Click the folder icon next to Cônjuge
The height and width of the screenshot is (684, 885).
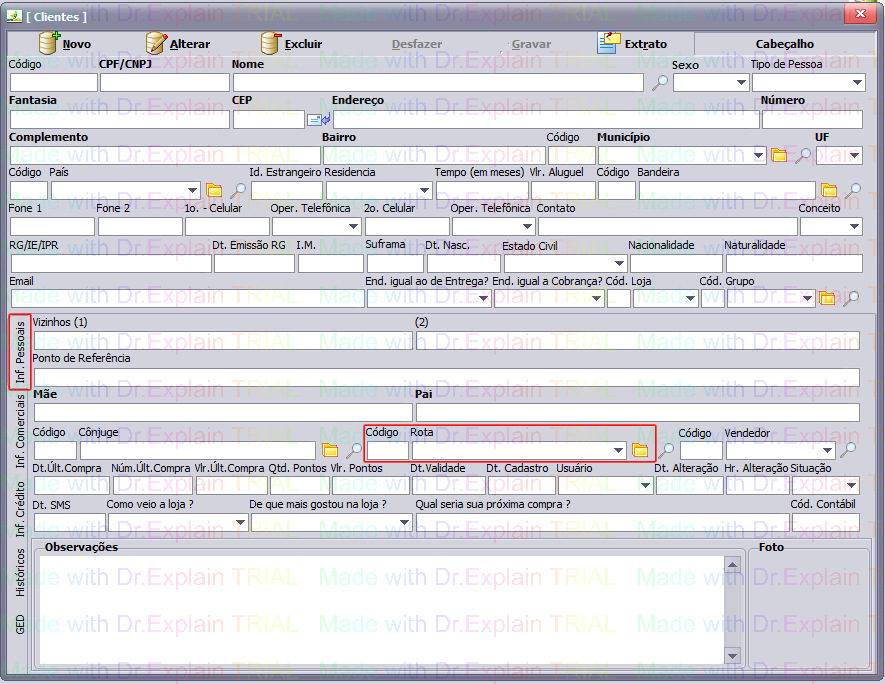click(x=330, y=451)
